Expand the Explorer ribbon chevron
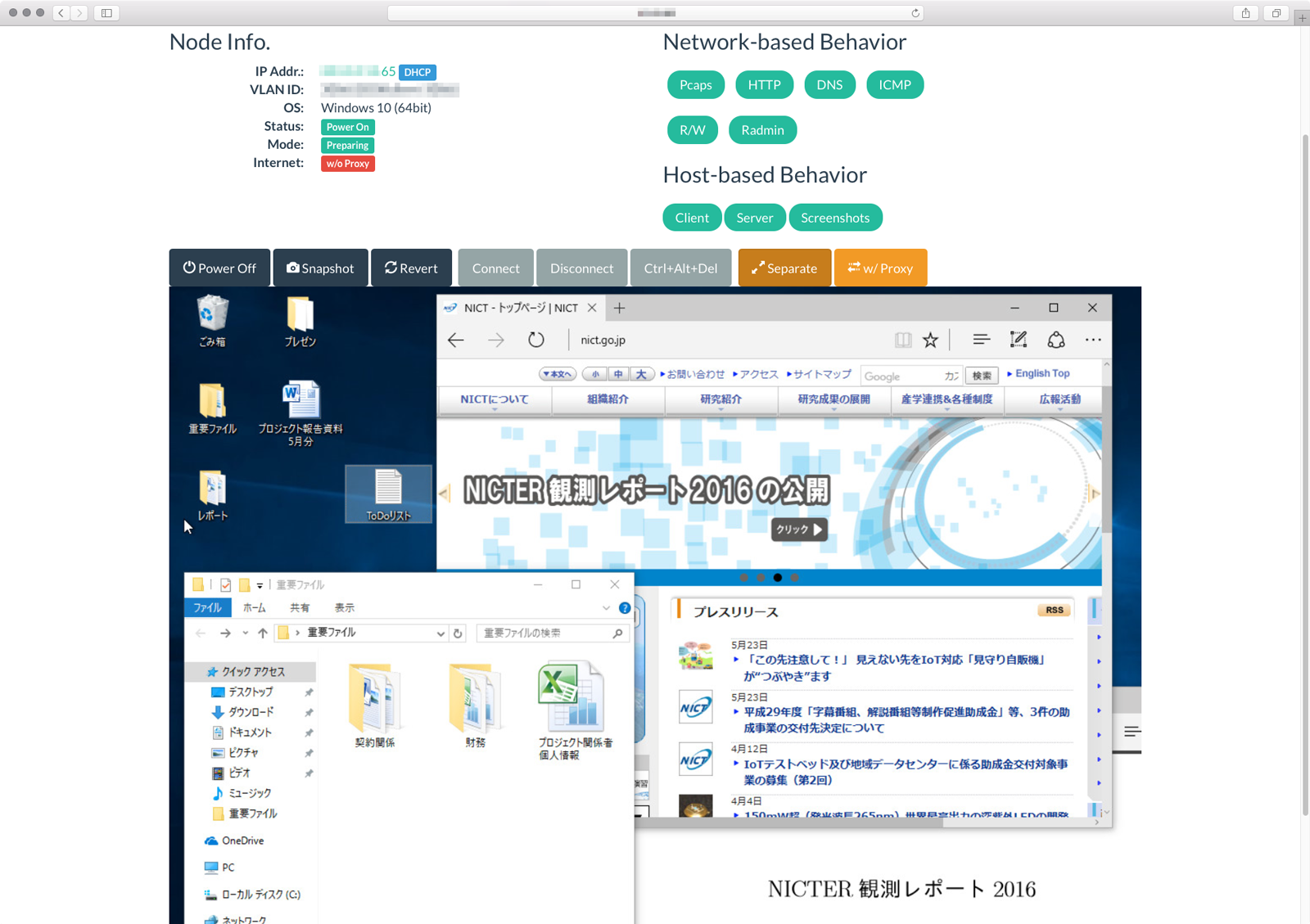The image size is (1310, 924). pos(606,608)
